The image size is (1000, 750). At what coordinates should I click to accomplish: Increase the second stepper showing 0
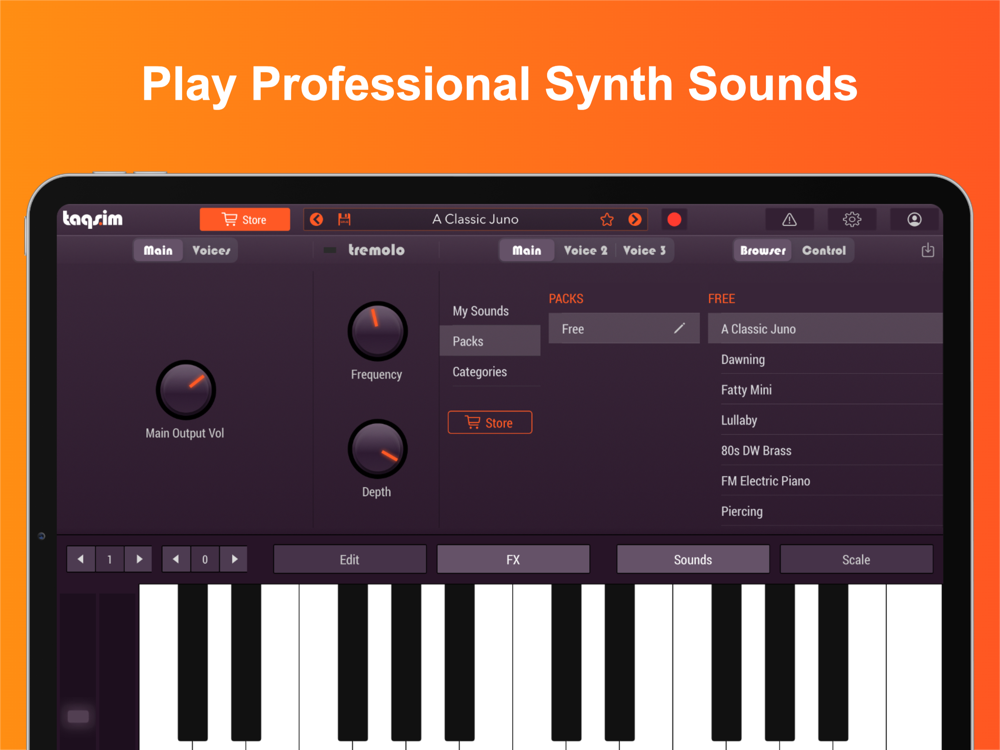(x=233, y=559)
